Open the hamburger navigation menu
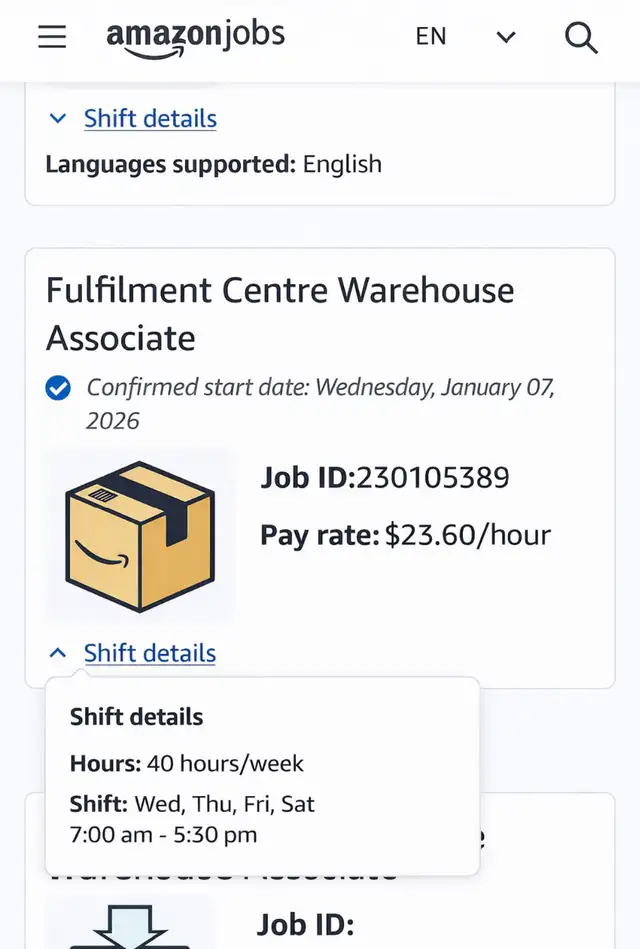Screen dimensions: 640x949 [52, 37]
